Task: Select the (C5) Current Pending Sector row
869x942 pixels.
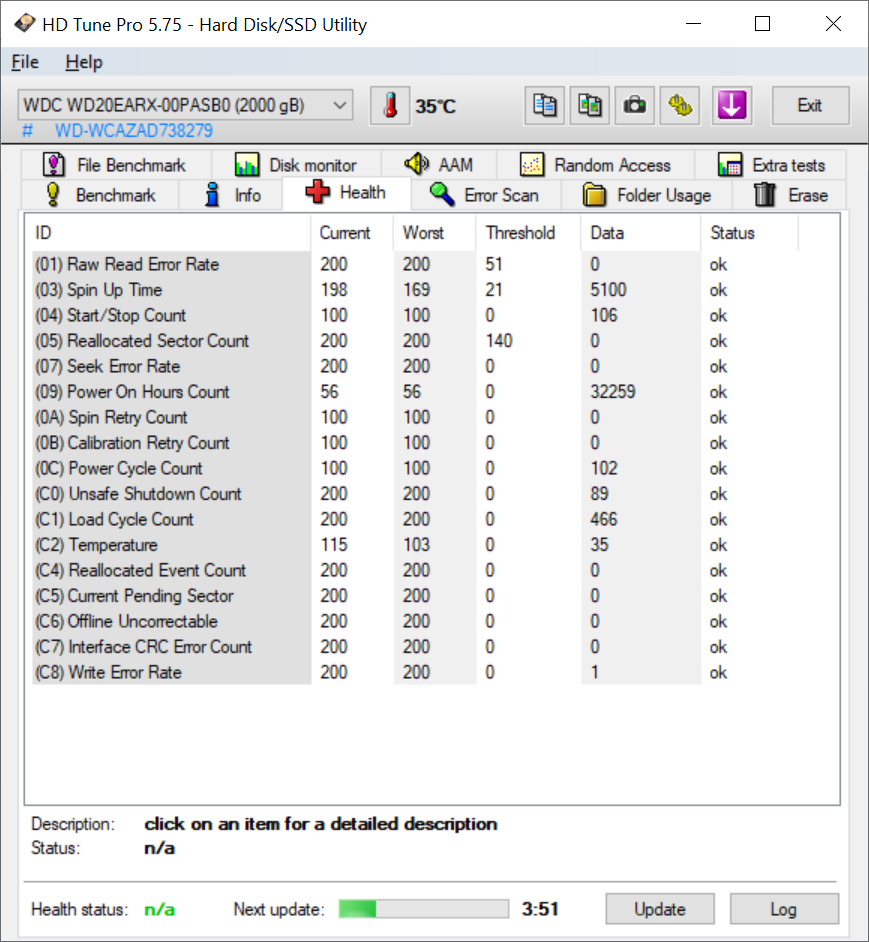Action: pyautogui.click(x=415, y=596)
